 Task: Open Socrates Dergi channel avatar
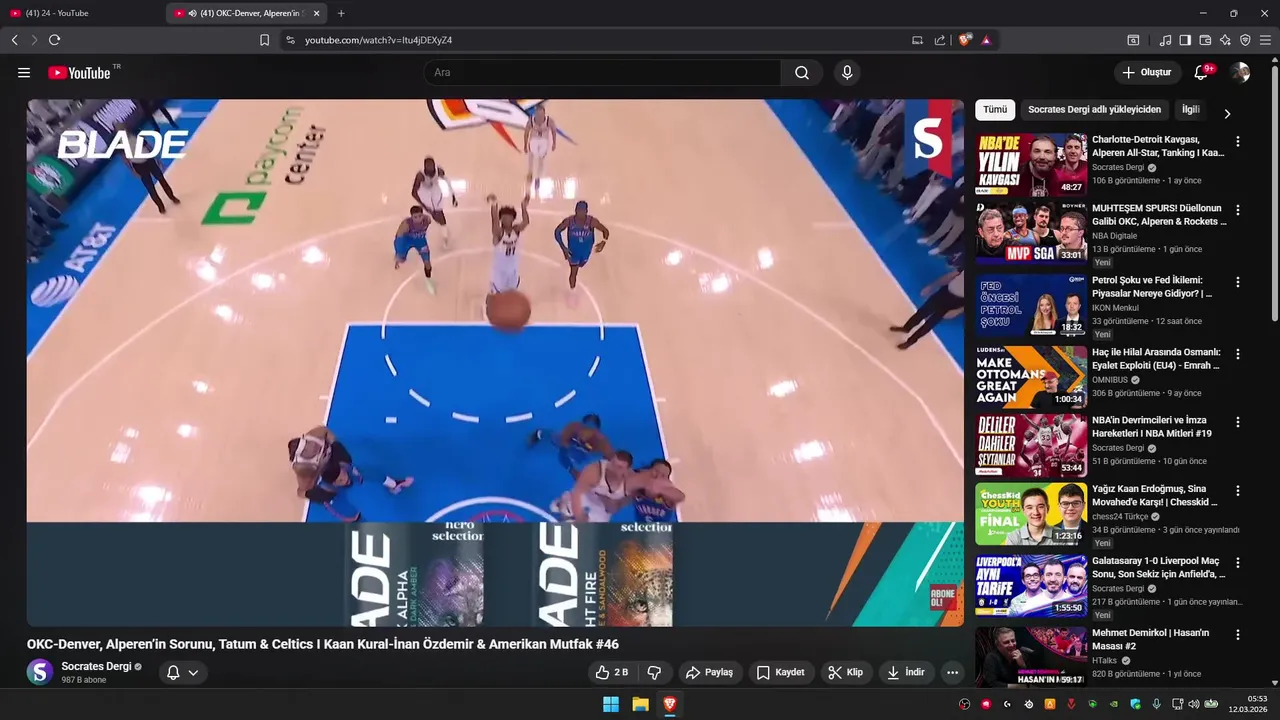[40, 672]
